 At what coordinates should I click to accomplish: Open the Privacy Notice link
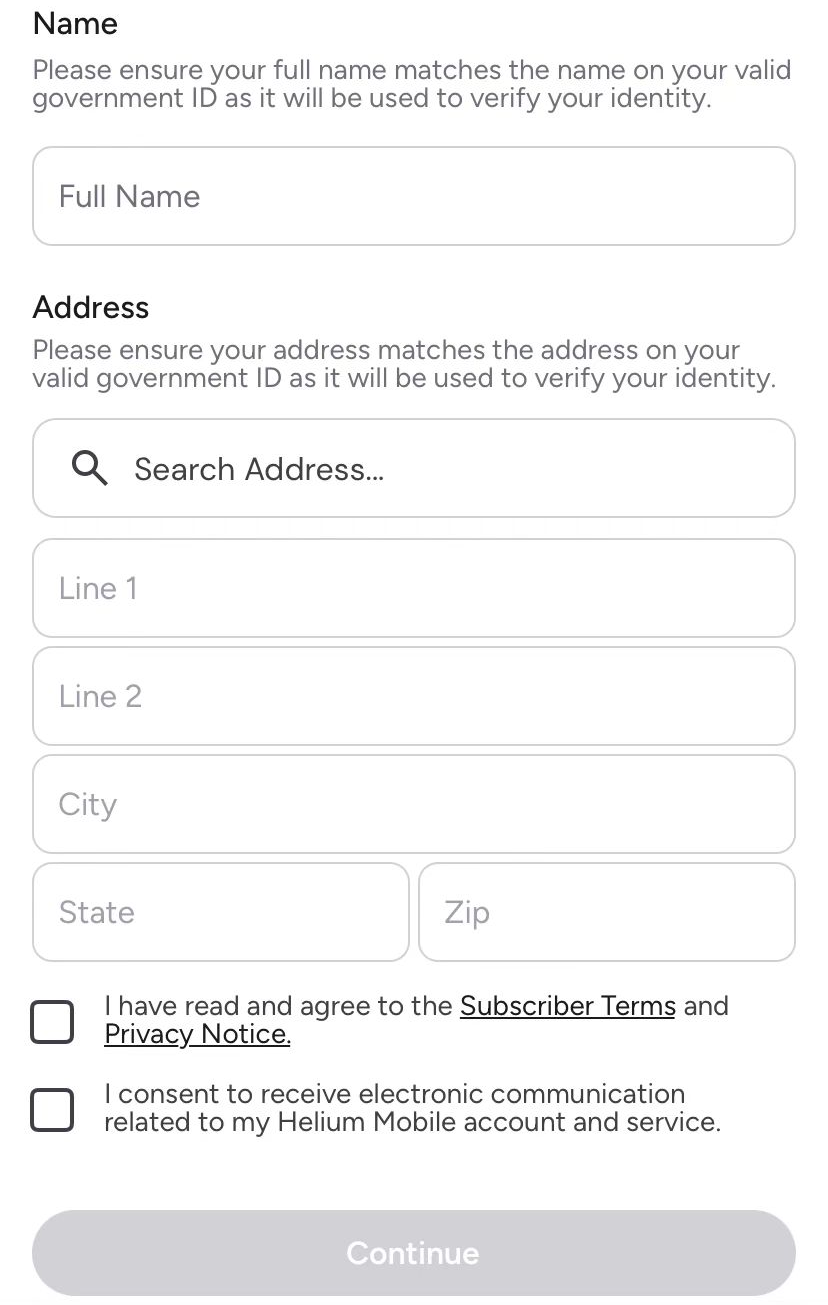click(x=197, y=1034)
